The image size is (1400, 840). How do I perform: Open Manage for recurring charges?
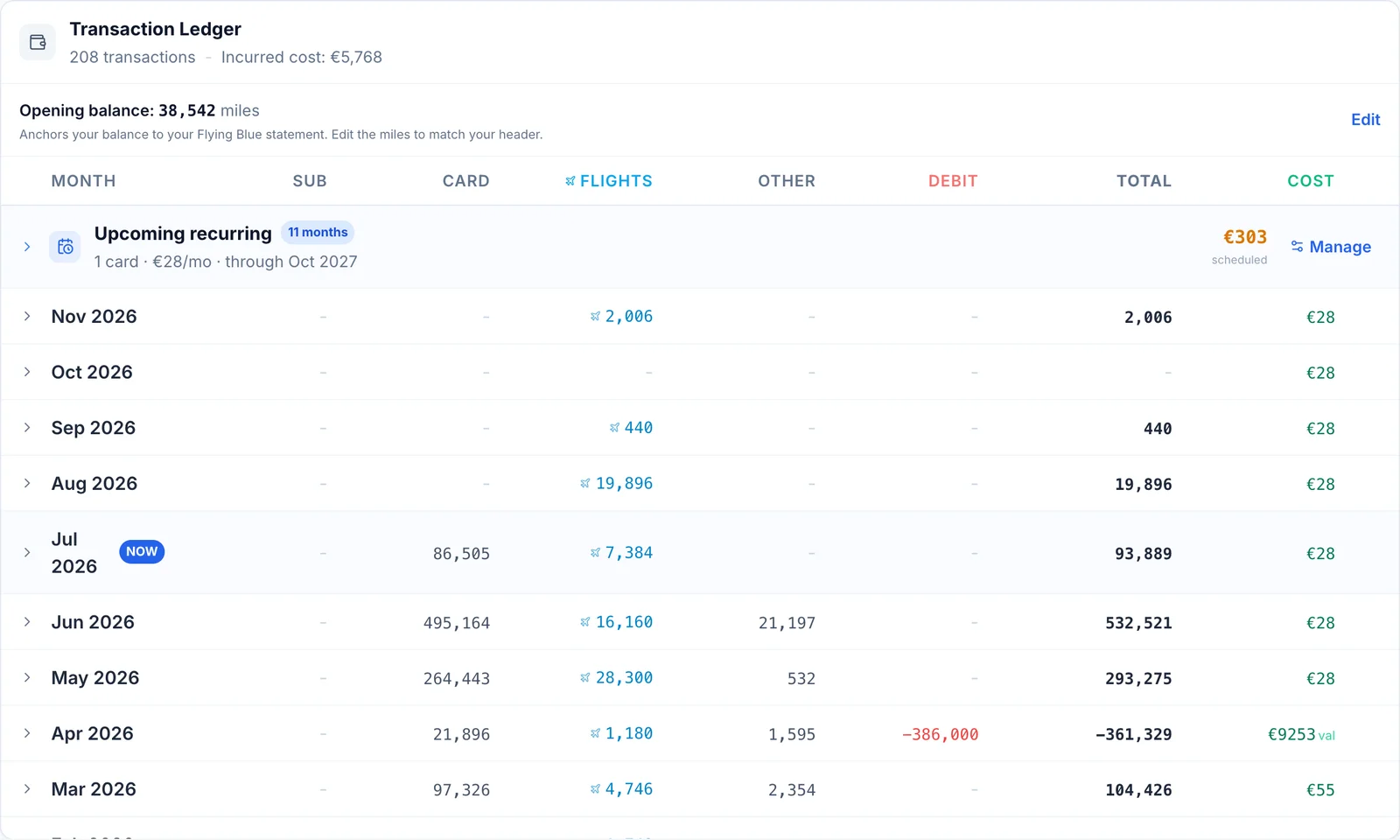[1331, 247]
